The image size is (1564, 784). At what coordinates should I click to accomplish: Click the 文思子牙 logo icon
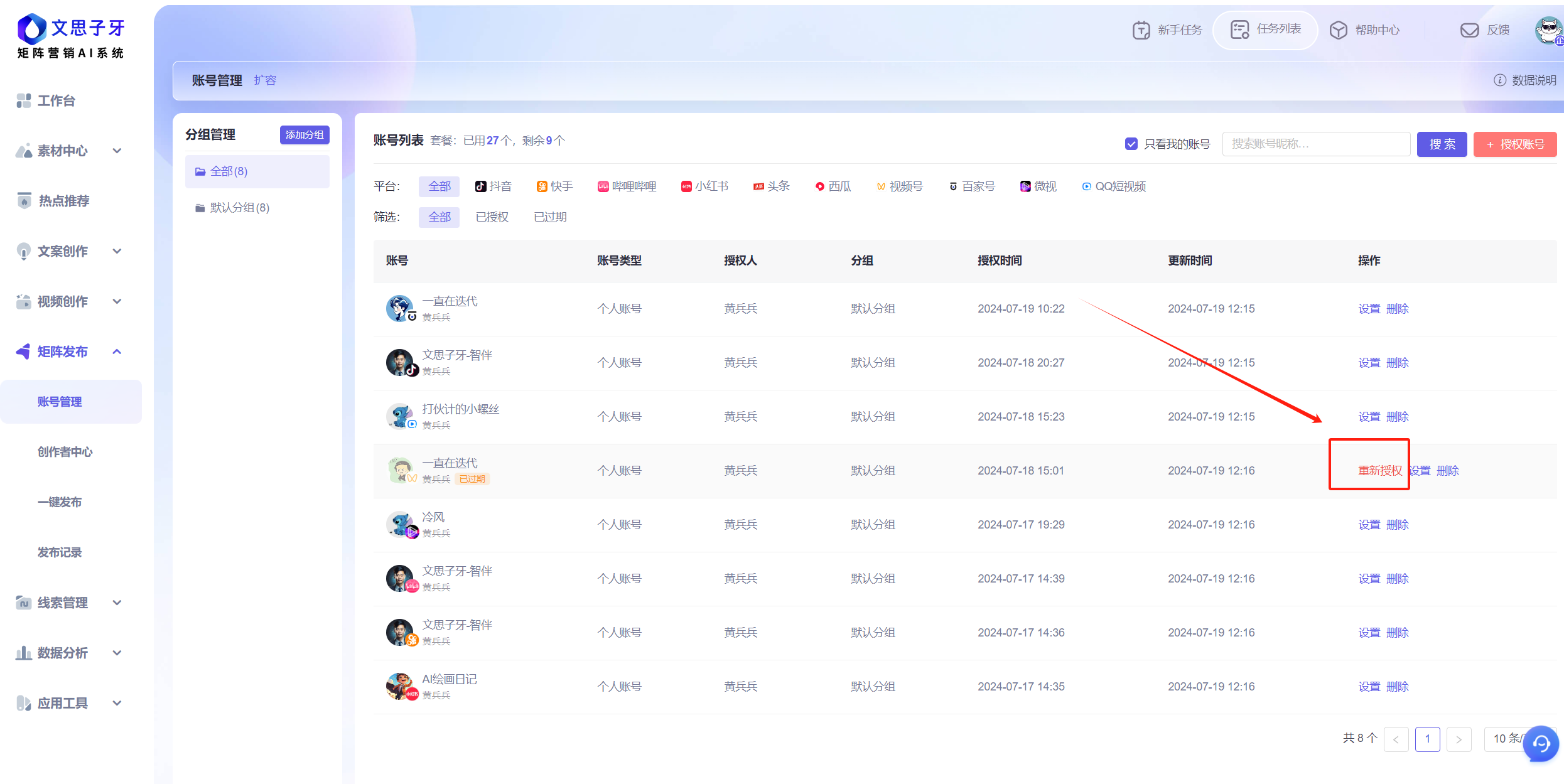tap(31, 29)
